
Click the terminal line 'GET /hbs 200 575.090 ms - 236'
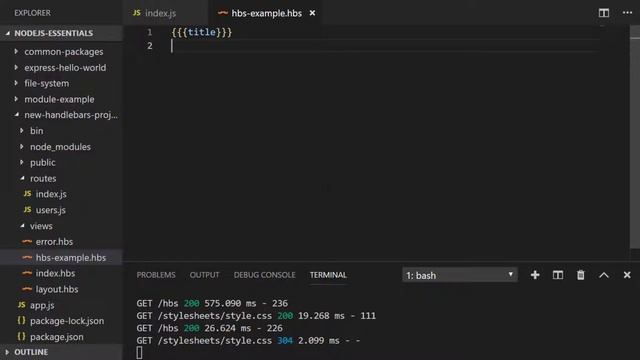coord(212,303)
